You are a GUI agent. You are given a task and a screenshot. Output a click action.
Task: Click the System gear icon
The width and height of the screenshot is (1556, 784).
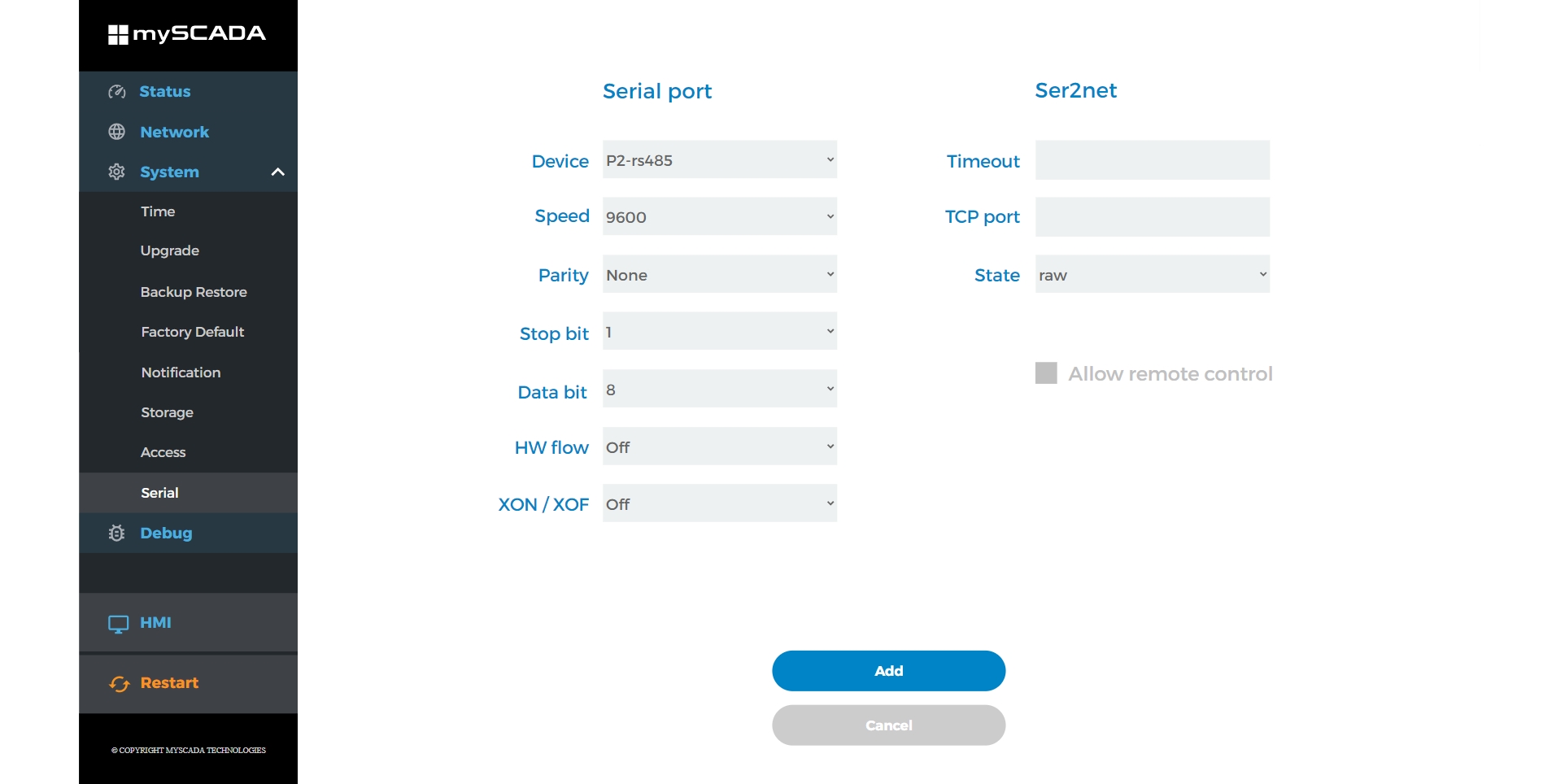click(x=117, y=172)
